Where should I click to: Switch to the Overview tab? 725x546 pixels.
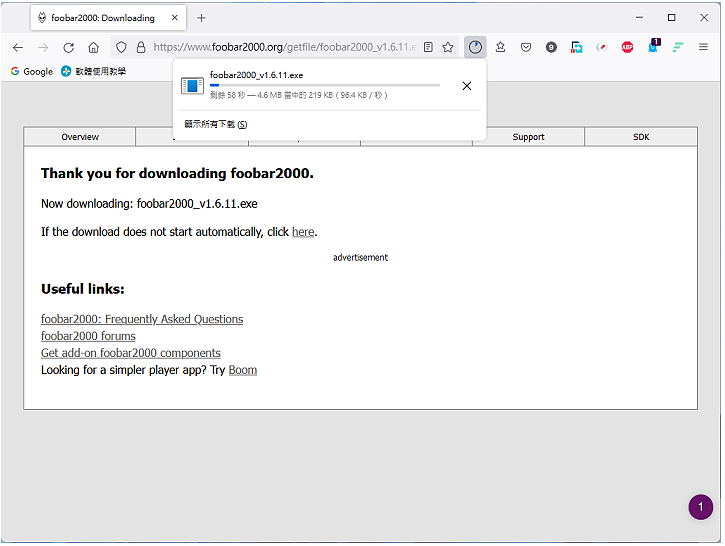pyautogui.click(x=80, y=137)
